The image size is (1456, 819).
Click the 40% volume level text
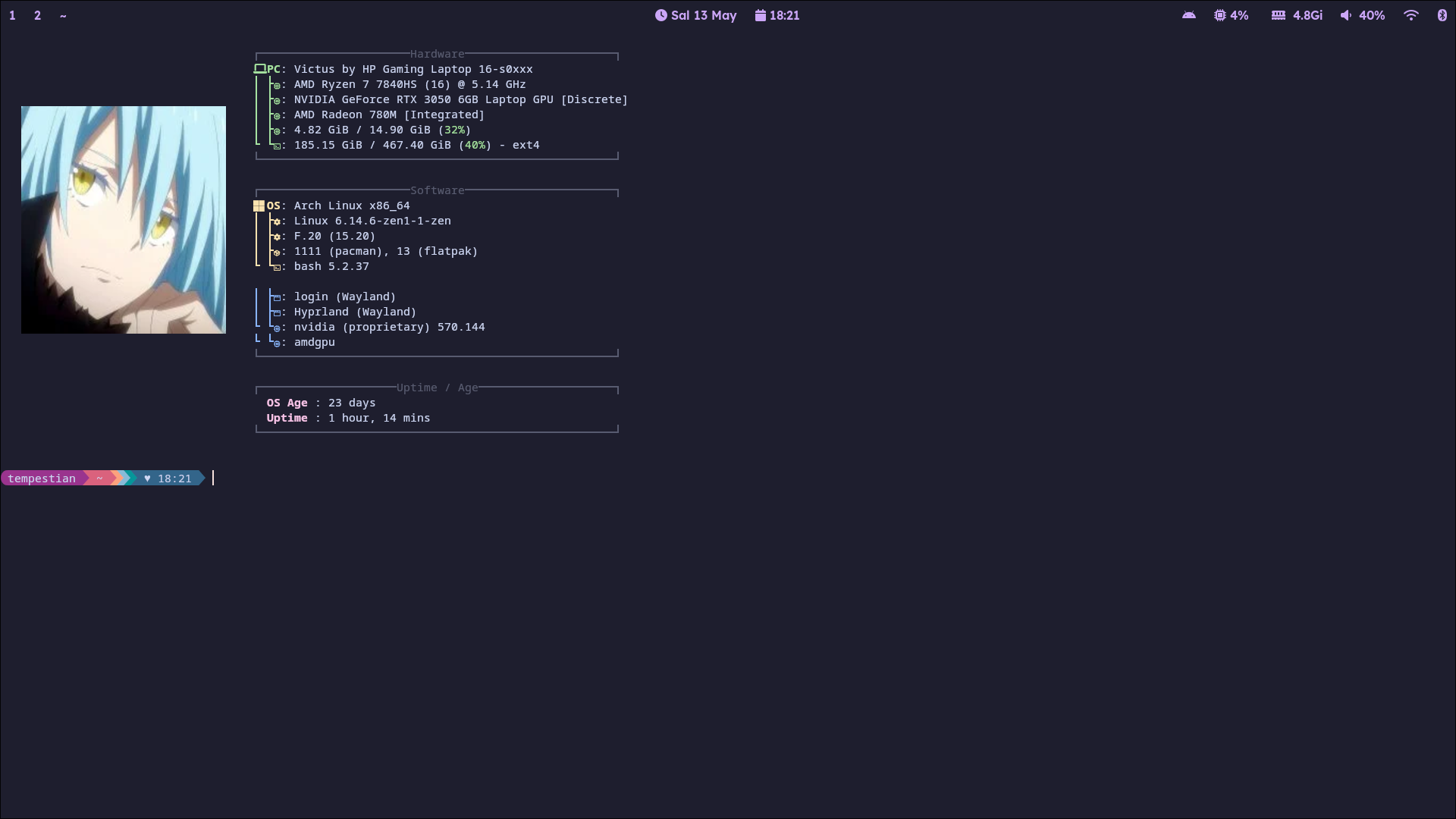(1371, 15)
